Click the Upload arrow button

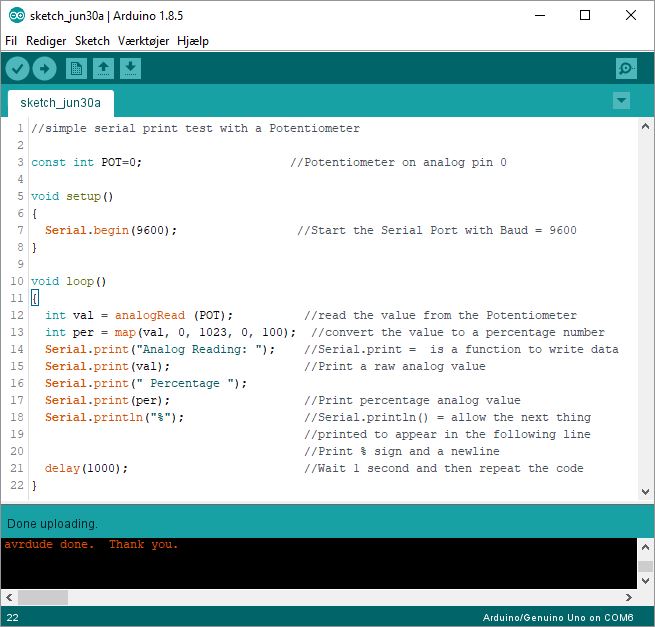click(x=45, y=69)
